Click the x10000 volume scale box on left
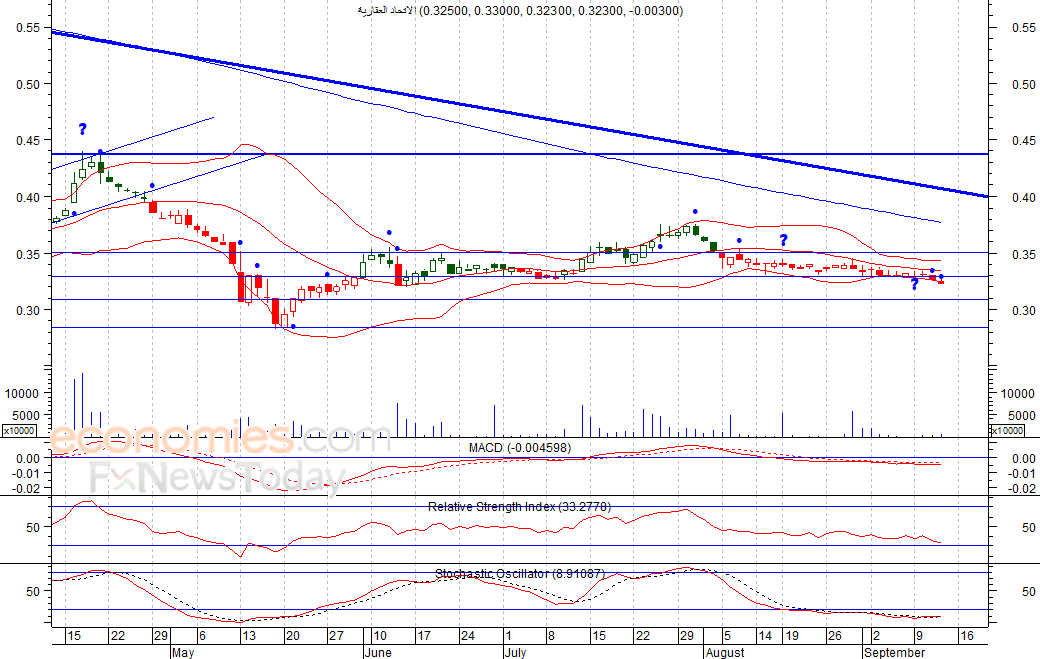 (x=19, y=430)
